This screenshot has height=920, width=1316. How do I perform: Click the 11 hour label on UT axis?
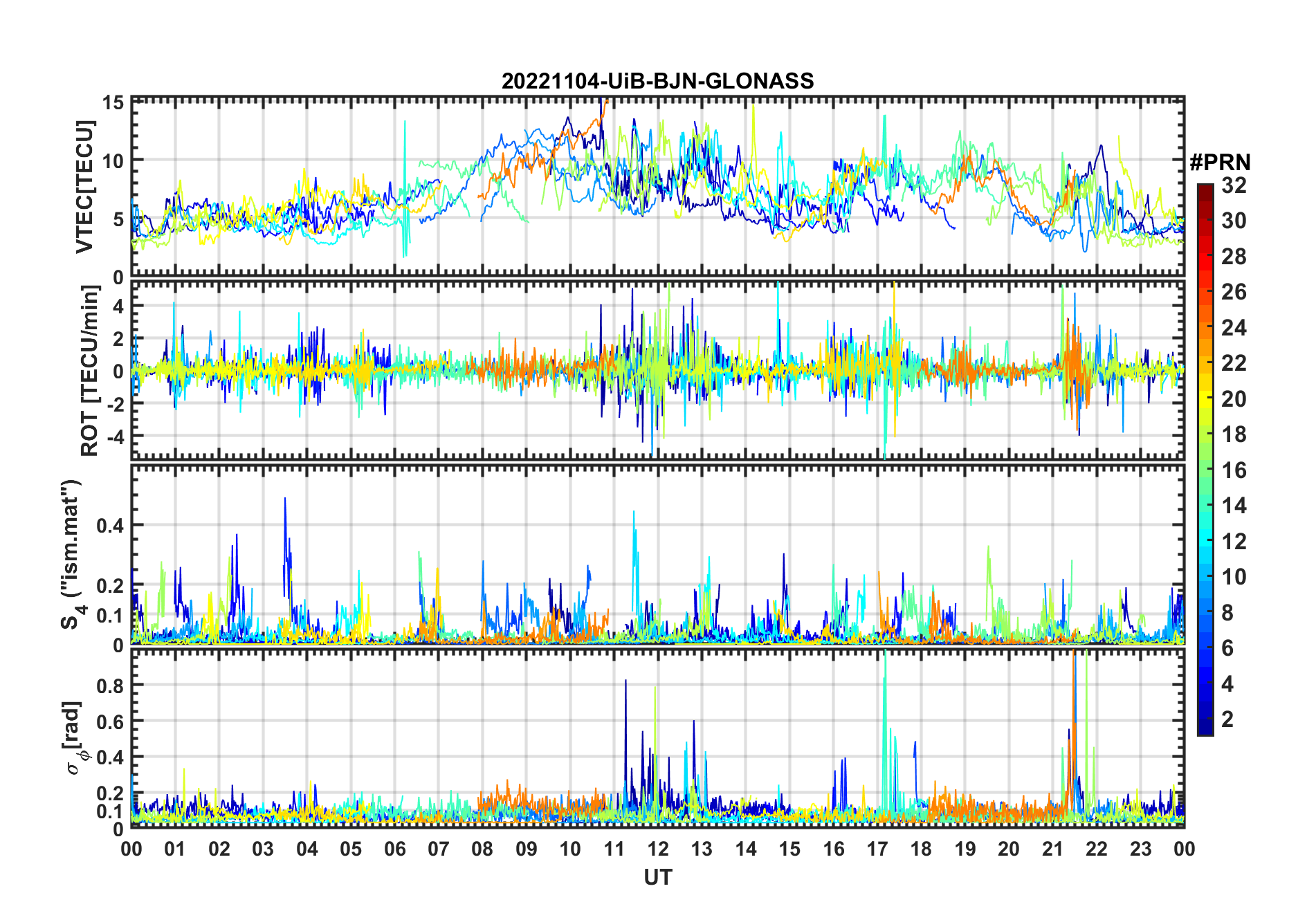(614, 849)
